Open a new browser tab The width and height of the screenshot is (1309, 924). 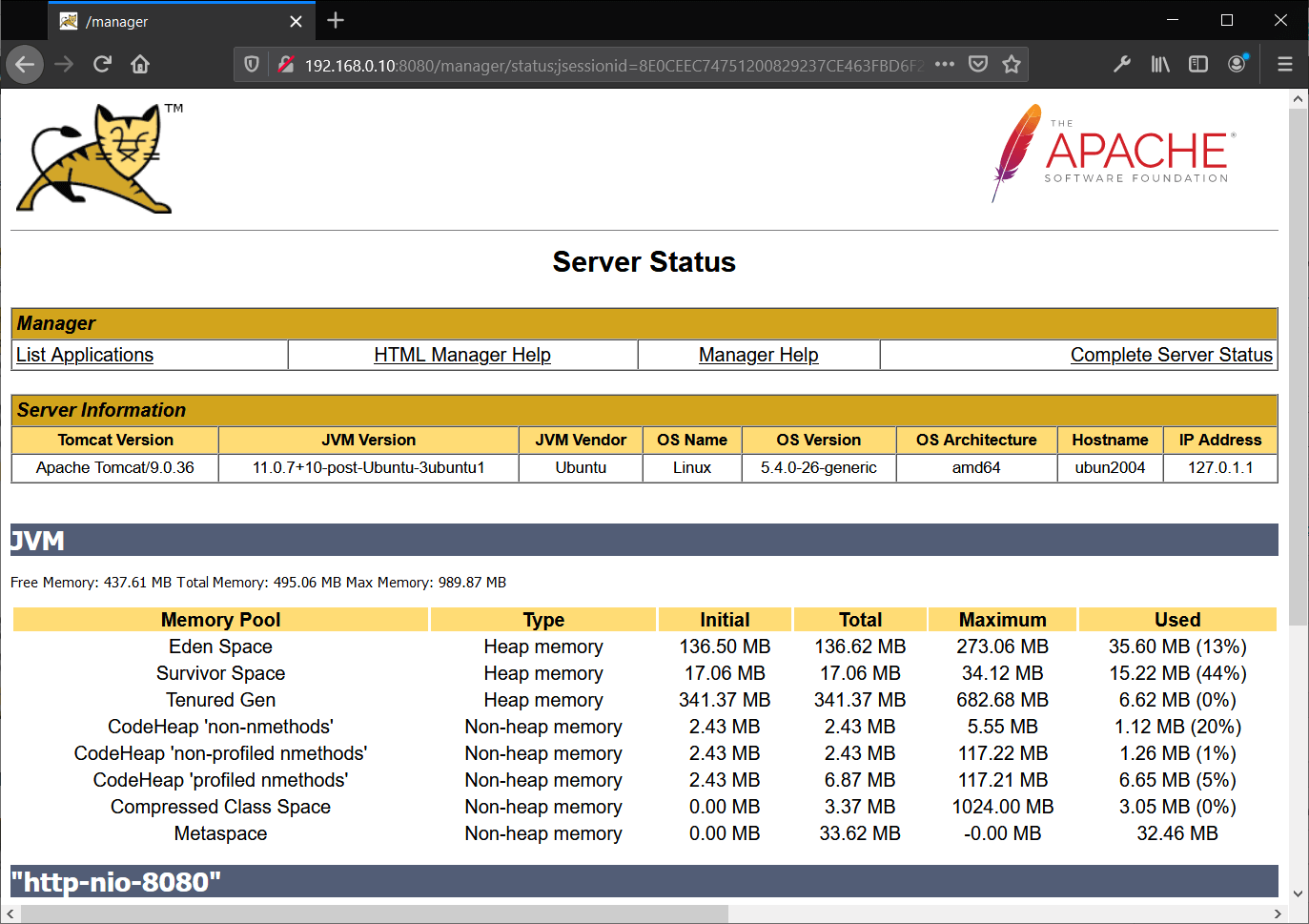[x=336, y=21]
